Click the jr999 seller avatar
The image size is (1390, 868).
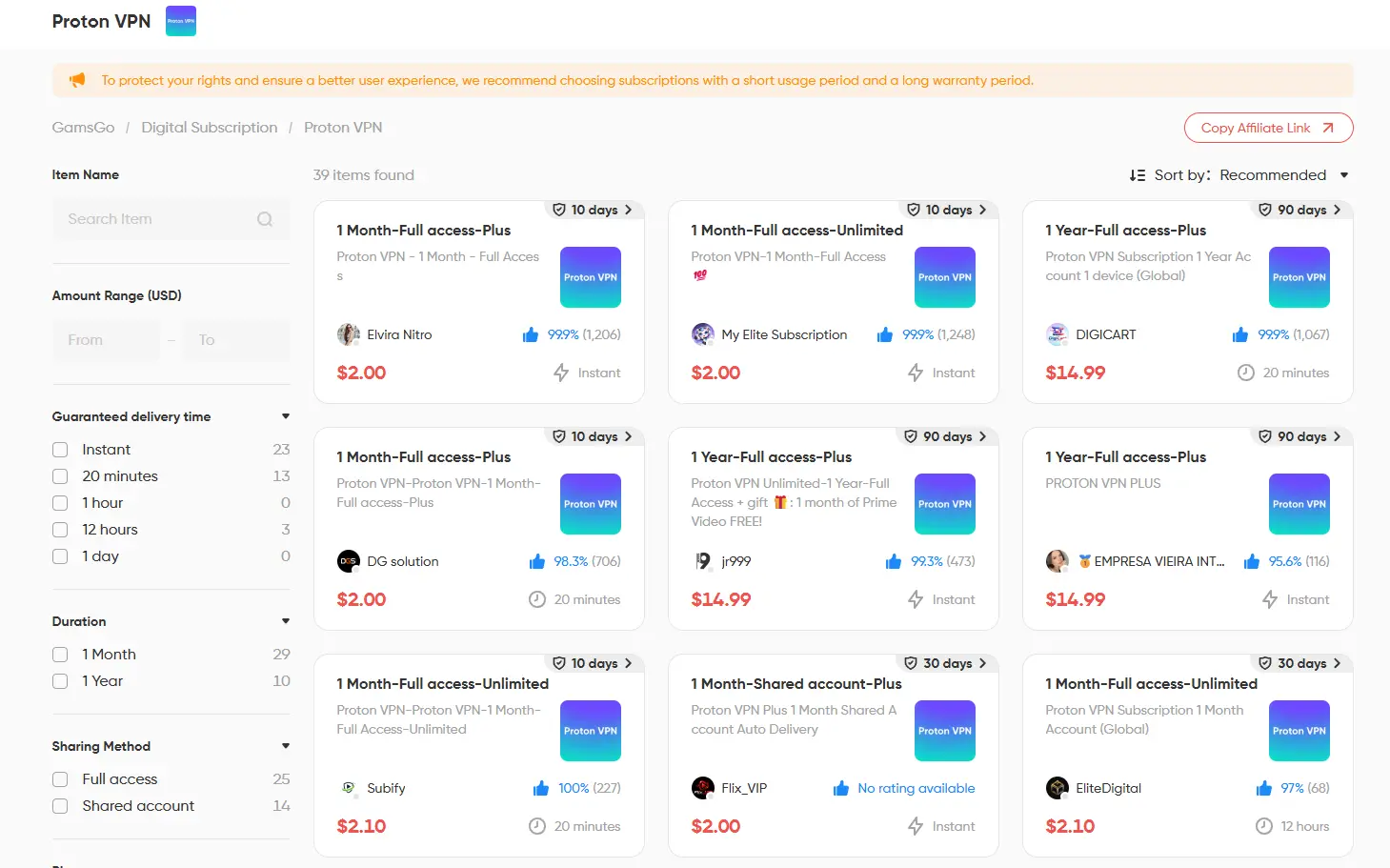coord(703,561)
